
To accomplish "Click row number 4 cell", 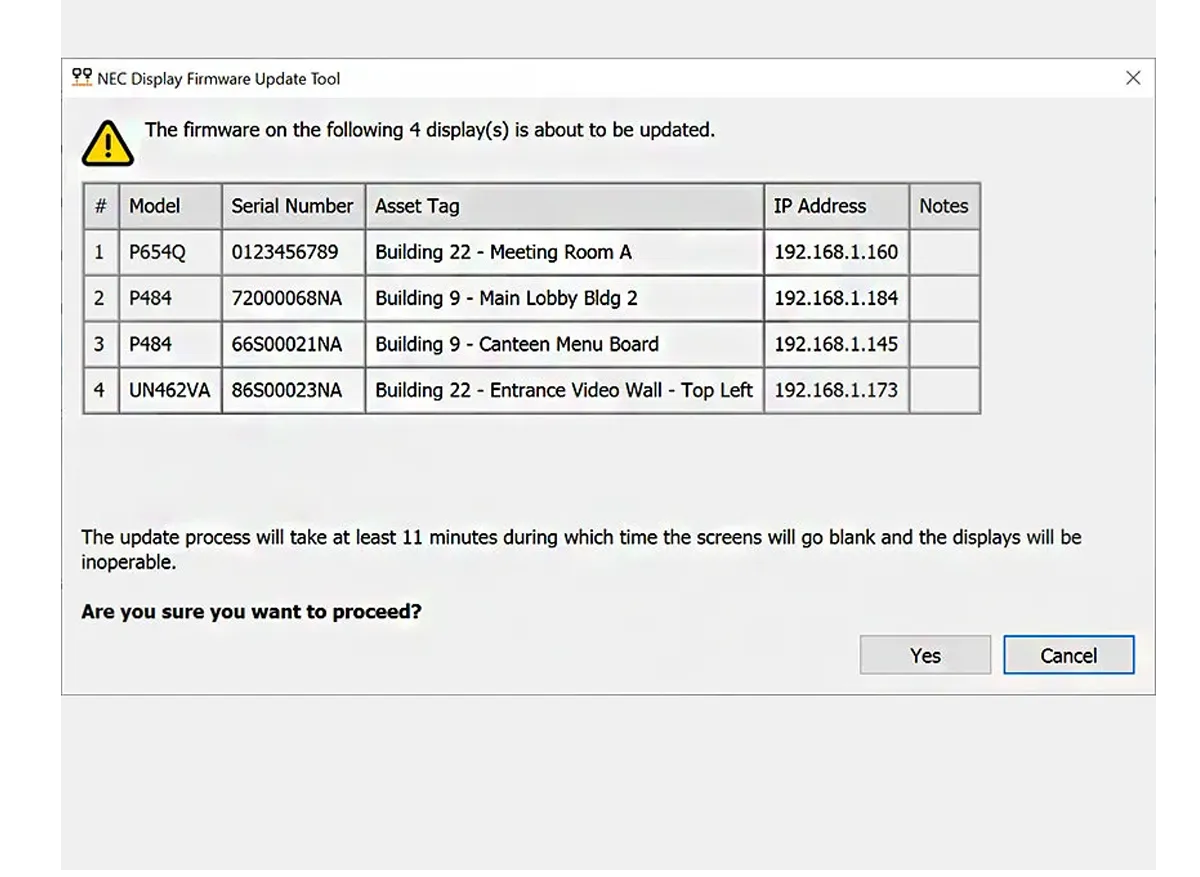I will click(100, 390).
